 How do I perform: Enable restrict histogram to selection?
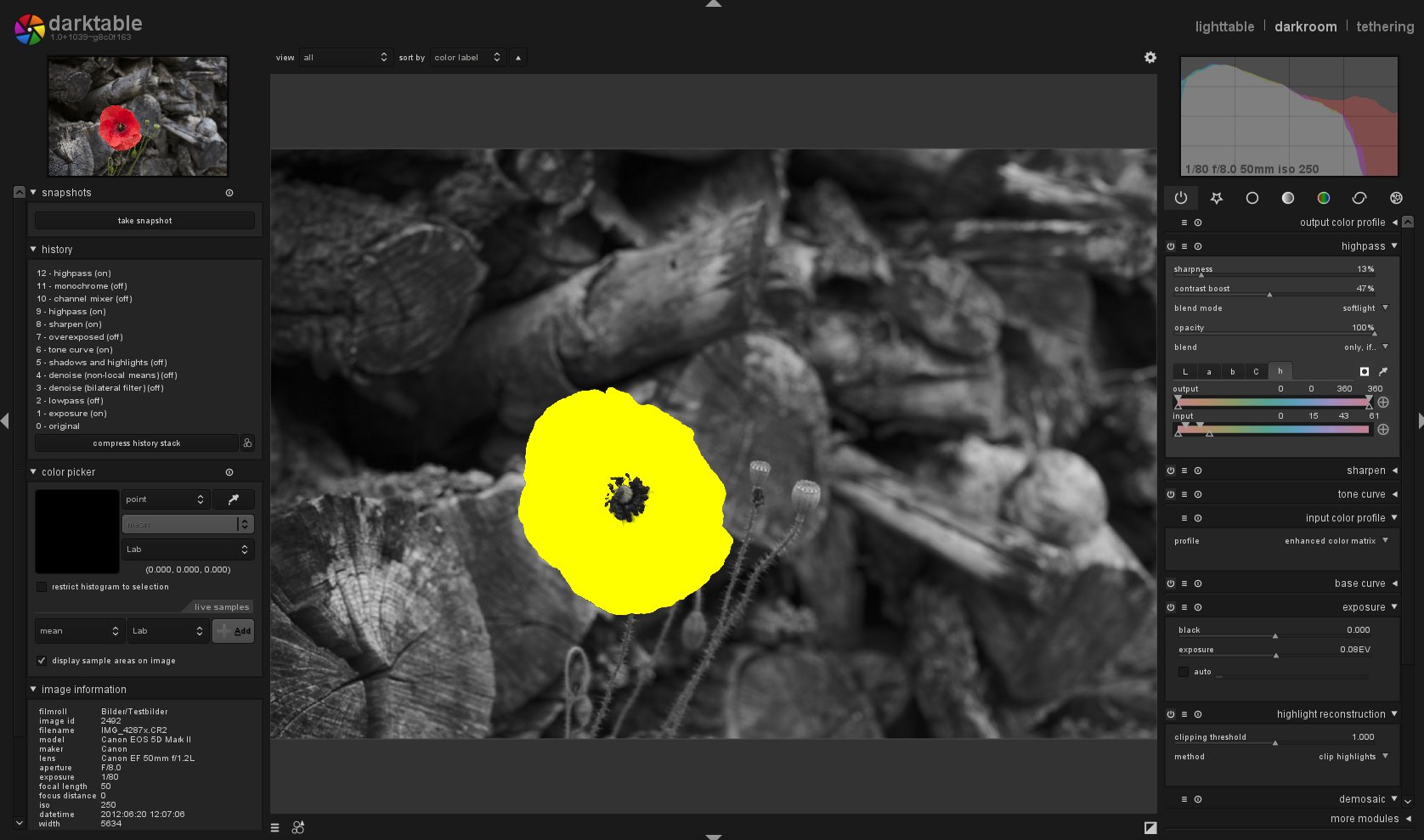[42, 587]
